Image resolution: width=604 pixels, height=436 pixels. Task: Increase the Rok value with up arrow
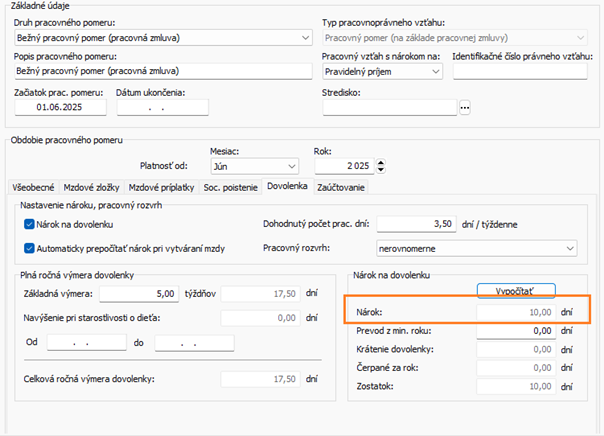(381, 163)
